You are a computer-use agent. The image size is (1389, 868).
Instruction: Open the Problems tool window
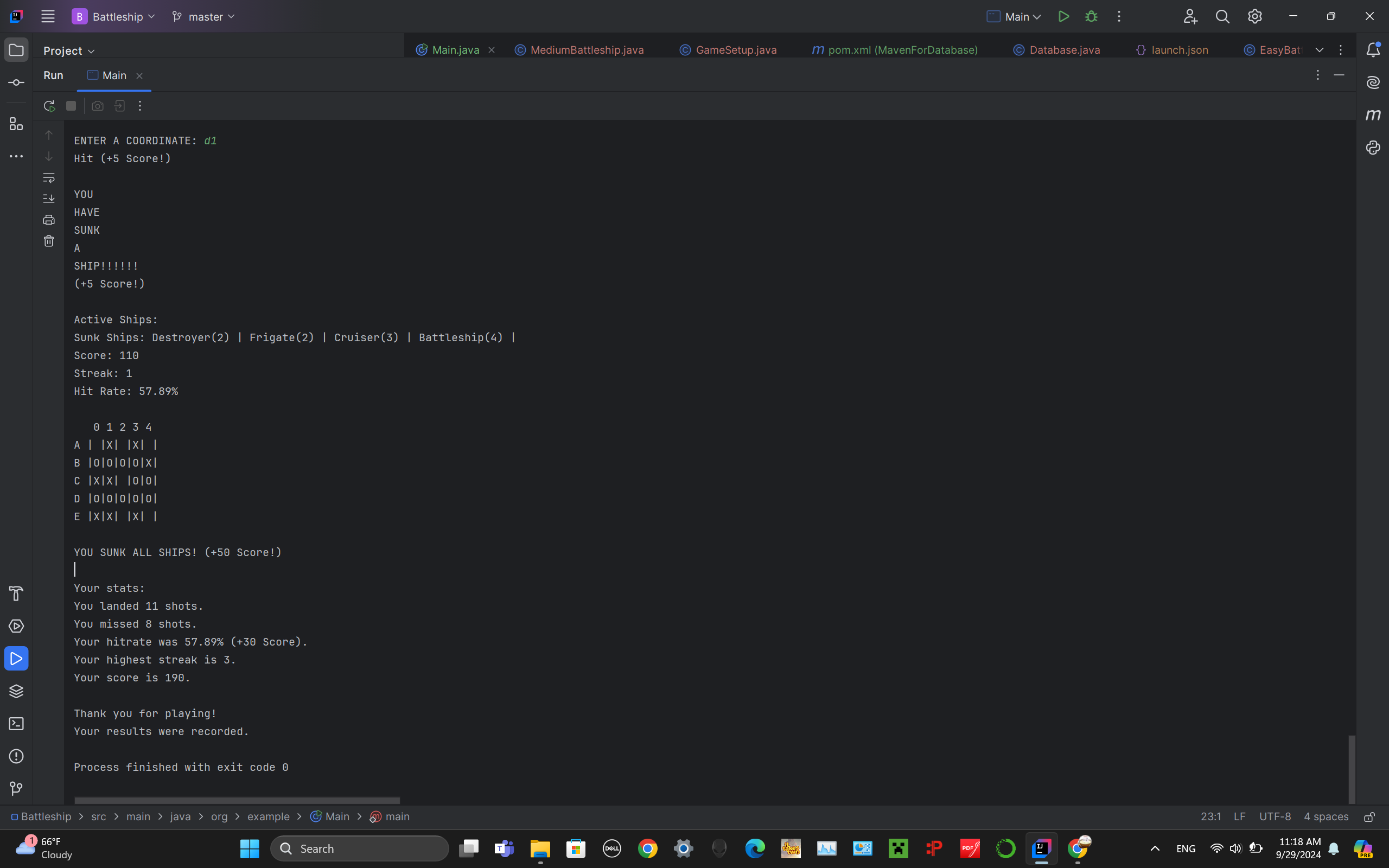click(x=16, y=757)
